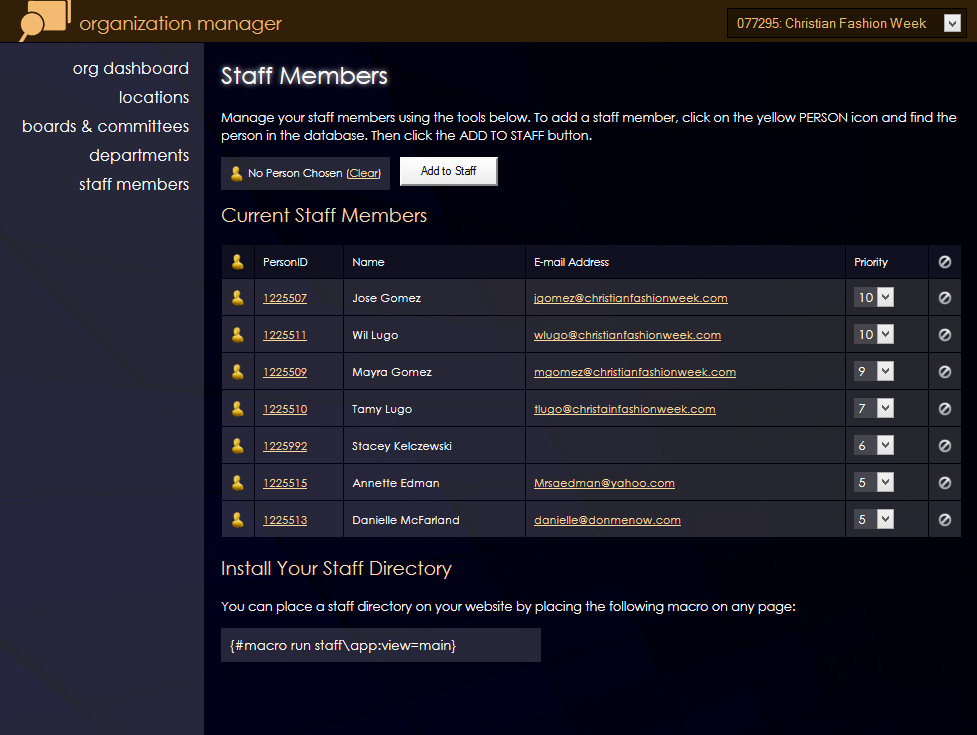Click the Clear link for chosen person
The height and width of the screenshot is (735, 977).
363,173
